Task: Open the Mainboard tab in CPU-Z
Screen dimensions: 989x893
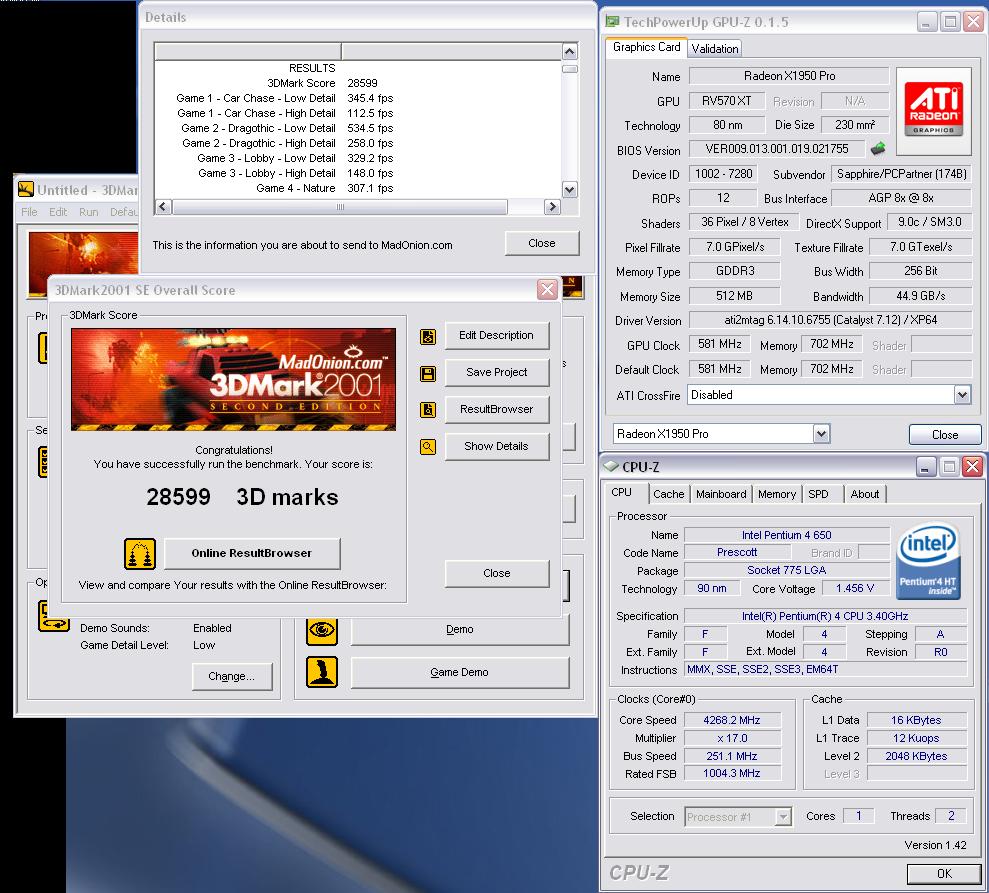Action: [x=721, y=494]
